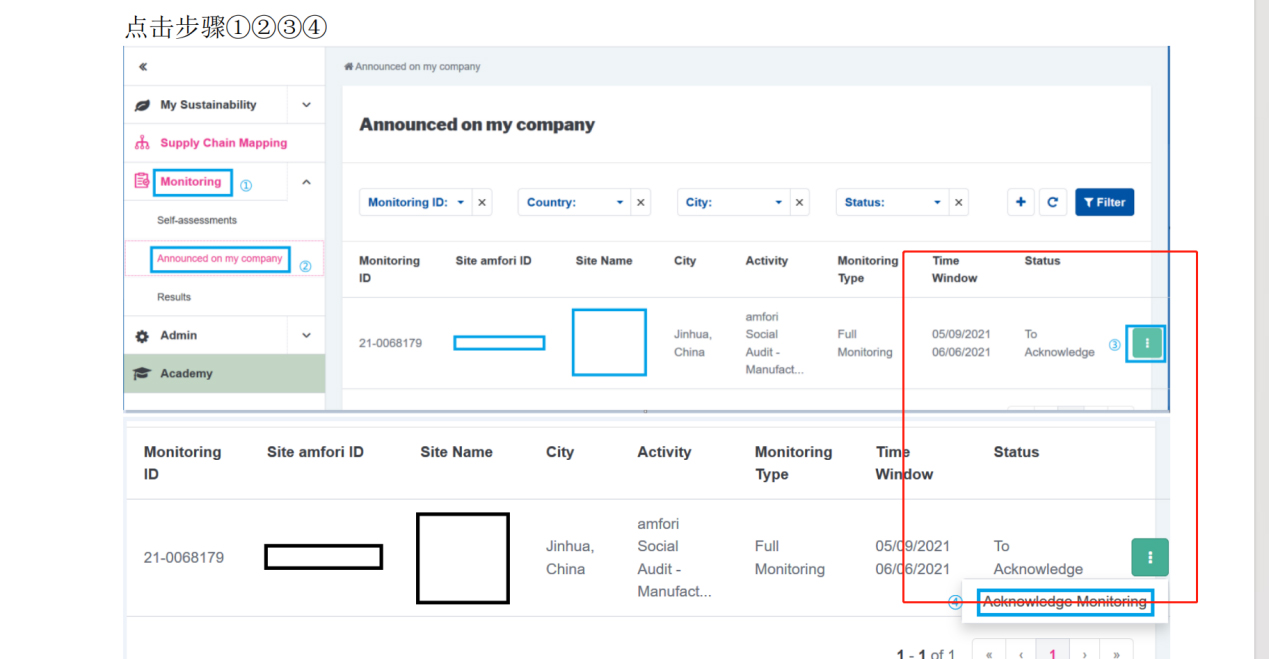The width and height of the screenshot is (1269, 659).
Task: Click the Supply Chain Mapping hierarchy icon
Action: tap(142, 143)
